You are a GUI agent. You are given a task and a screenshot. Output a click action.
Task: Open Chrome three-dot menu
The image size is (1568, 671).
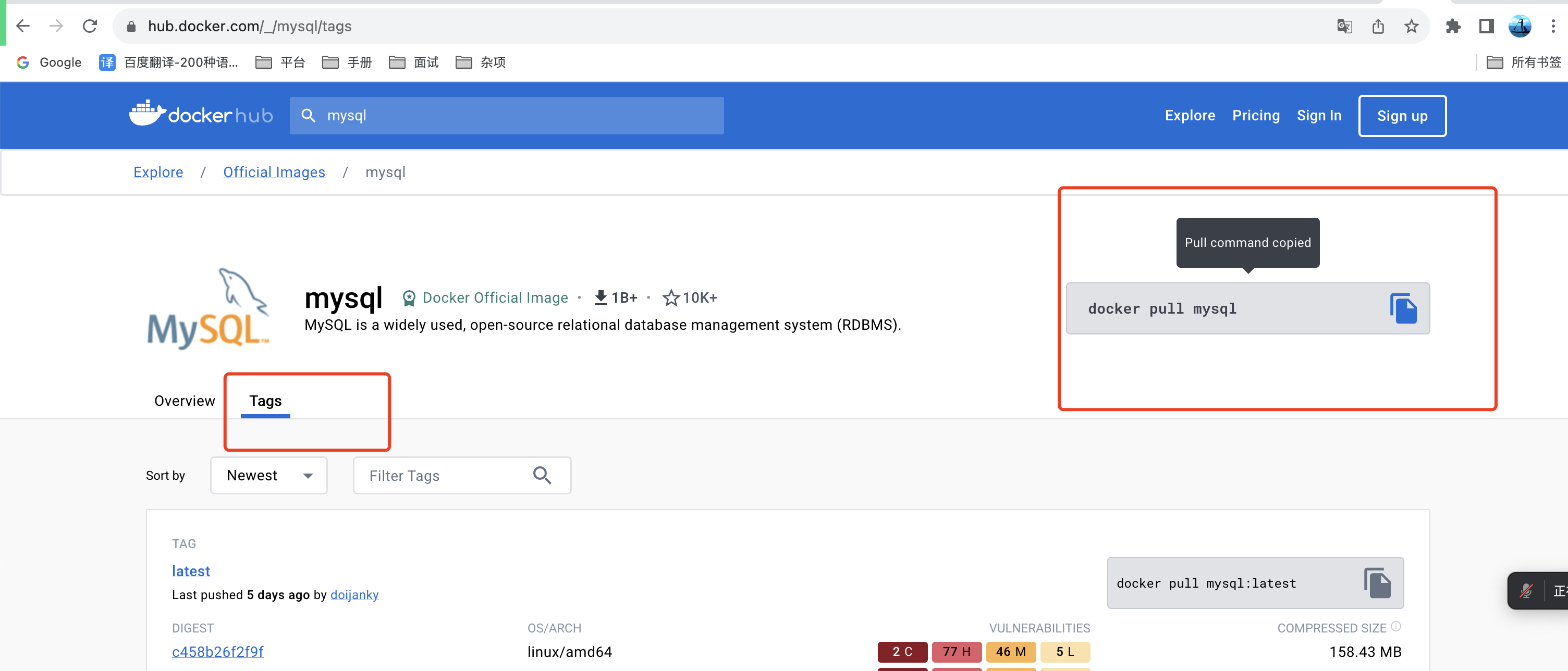(1553, 26)
